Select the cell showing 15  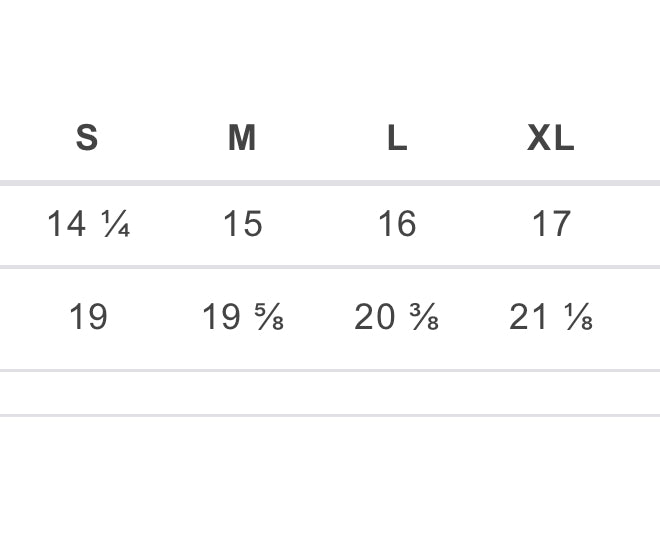[x=242, y=225]
